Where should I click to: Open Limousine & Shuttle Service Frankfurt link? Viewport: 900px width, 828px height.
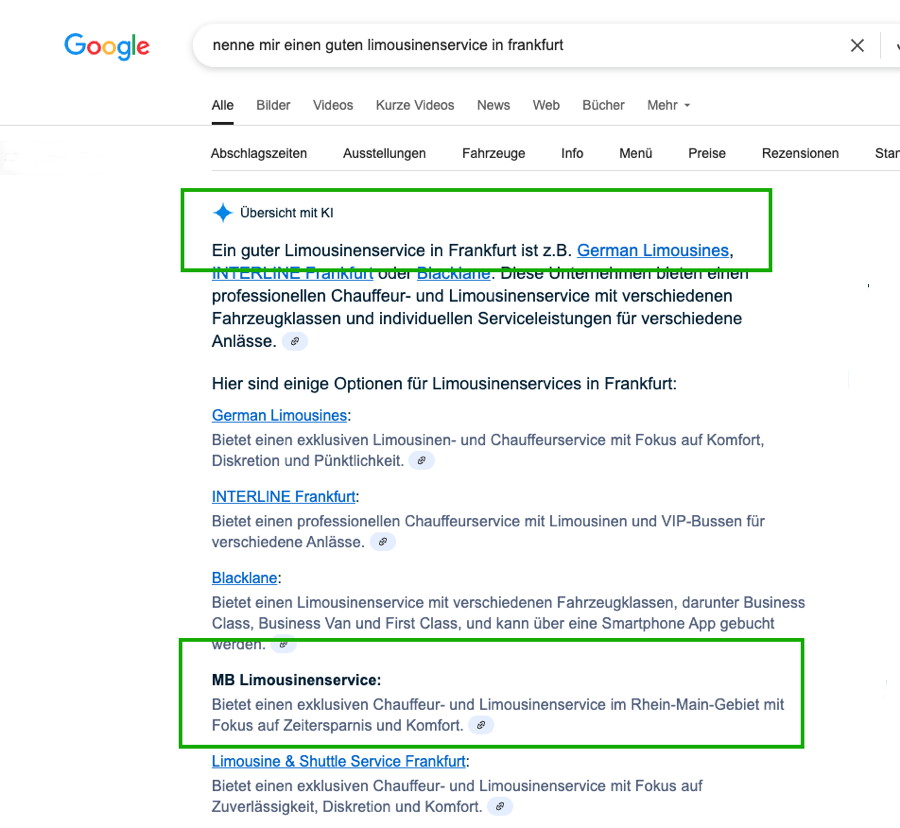coord(339,761)
